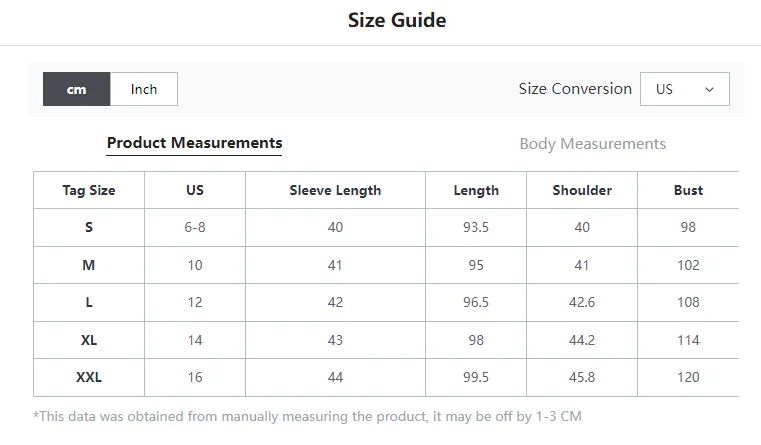Click the Sleeve Length column header
Viewport: 761px width, 445px height.
335,190
